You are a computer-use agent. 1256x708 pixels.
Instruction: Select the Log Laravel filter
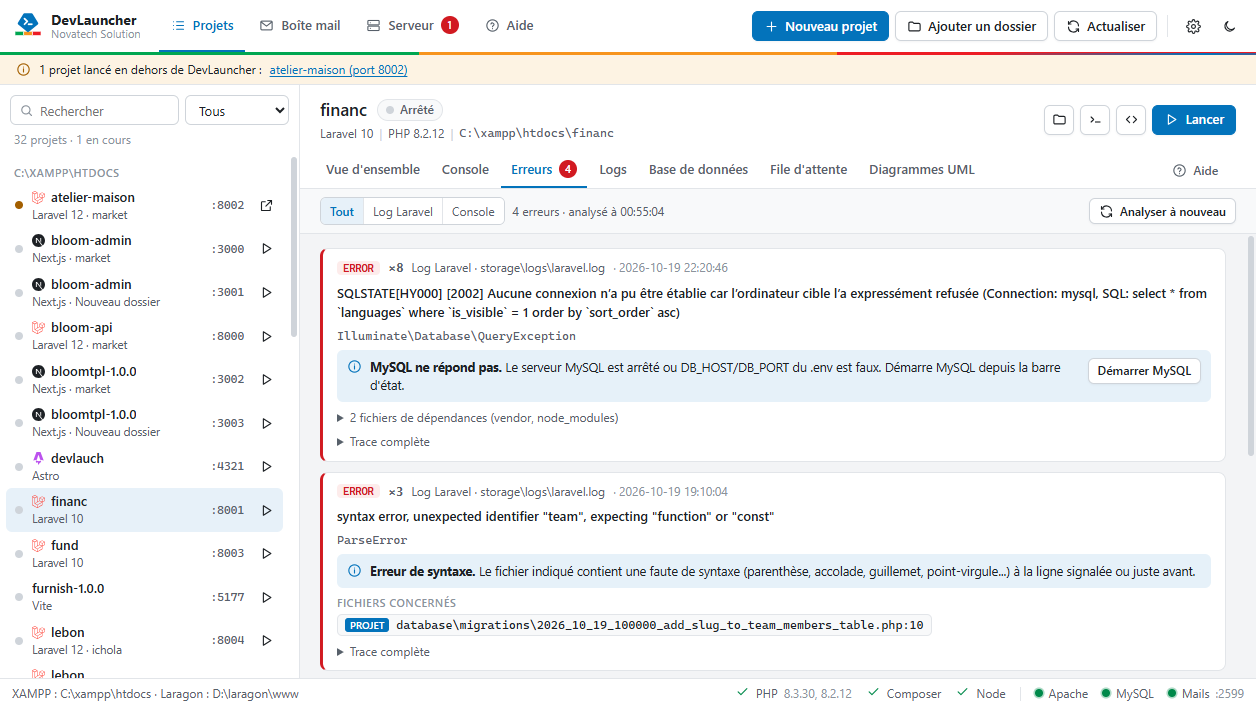(403, 212)
